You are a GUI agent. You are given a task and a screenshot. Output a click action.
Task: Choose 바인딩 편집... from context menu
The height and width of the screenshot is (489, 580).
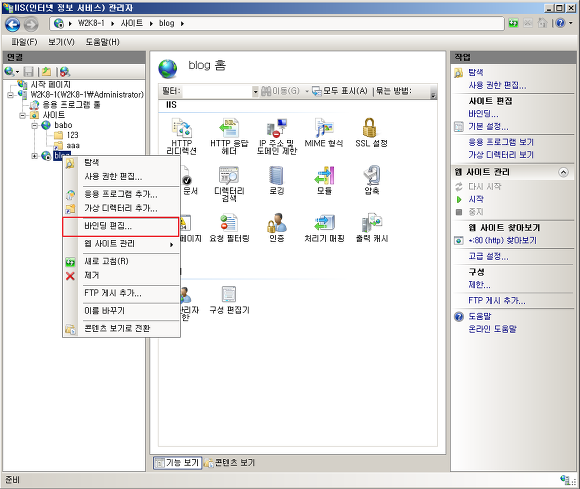121,226
